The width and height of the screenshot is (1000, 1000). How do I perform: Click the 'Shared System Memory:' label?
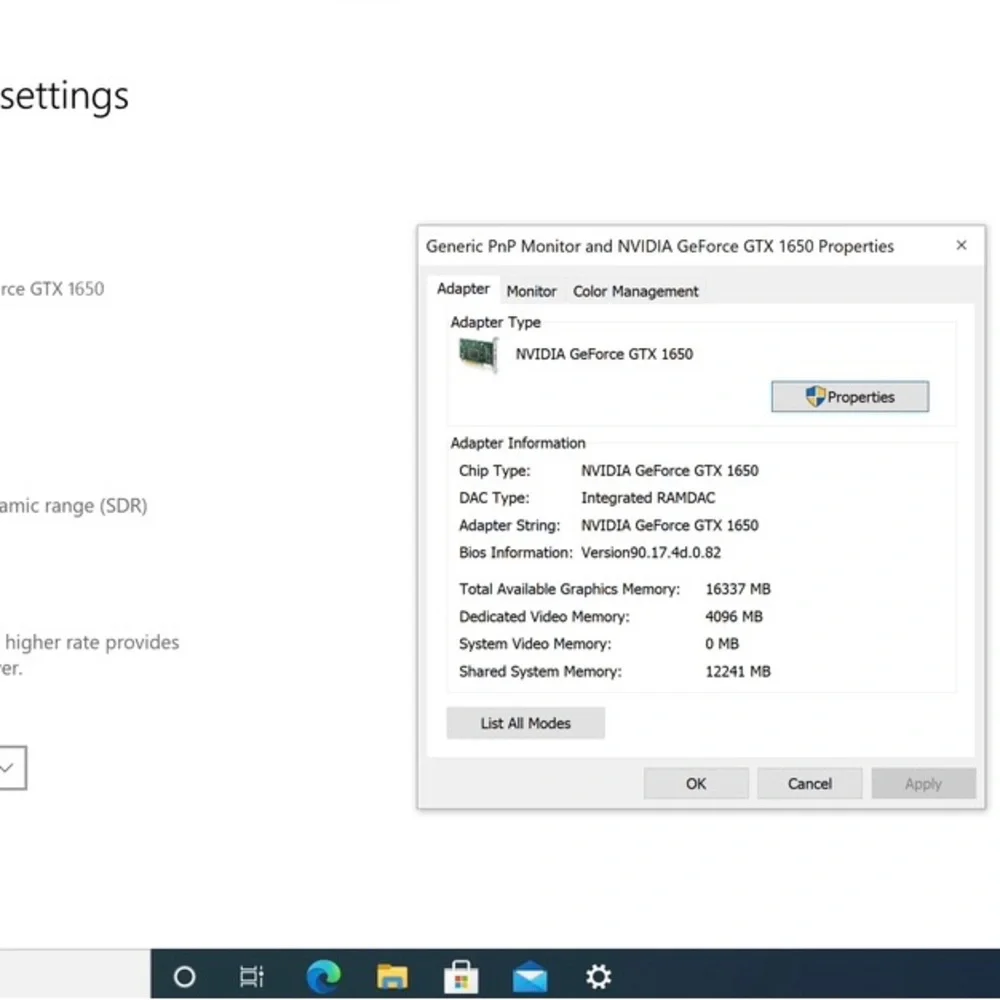click(x=540, y=671)
